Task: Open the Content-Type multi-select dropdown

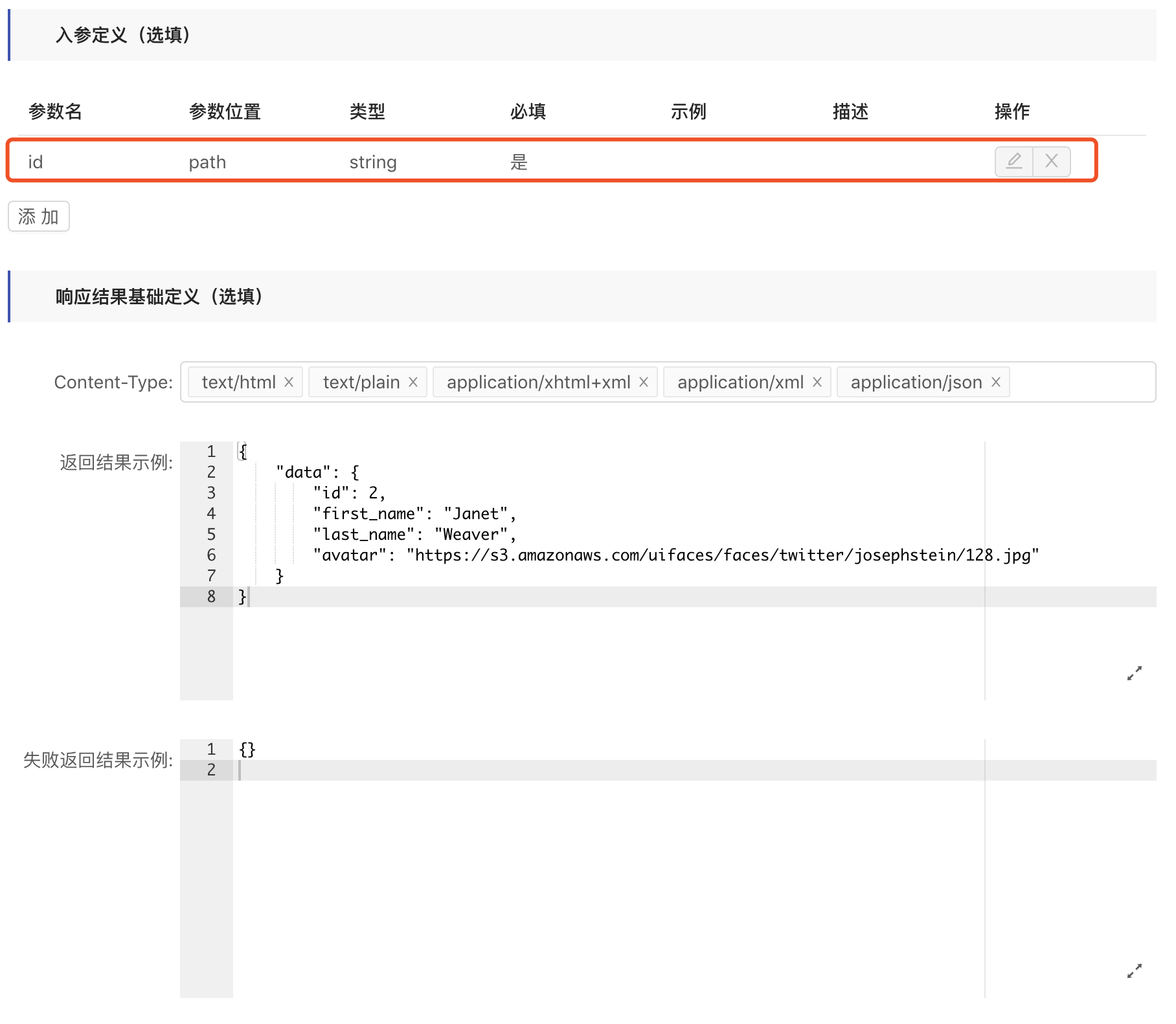Action: point(1081,383)
